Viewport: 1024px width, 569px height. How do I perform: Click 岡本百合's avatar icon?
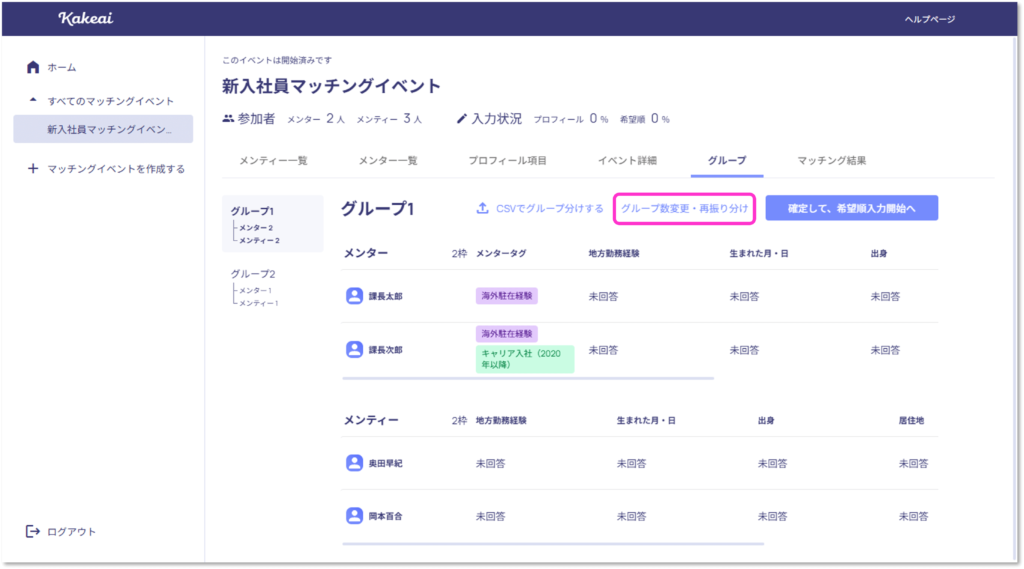(354, 516)
